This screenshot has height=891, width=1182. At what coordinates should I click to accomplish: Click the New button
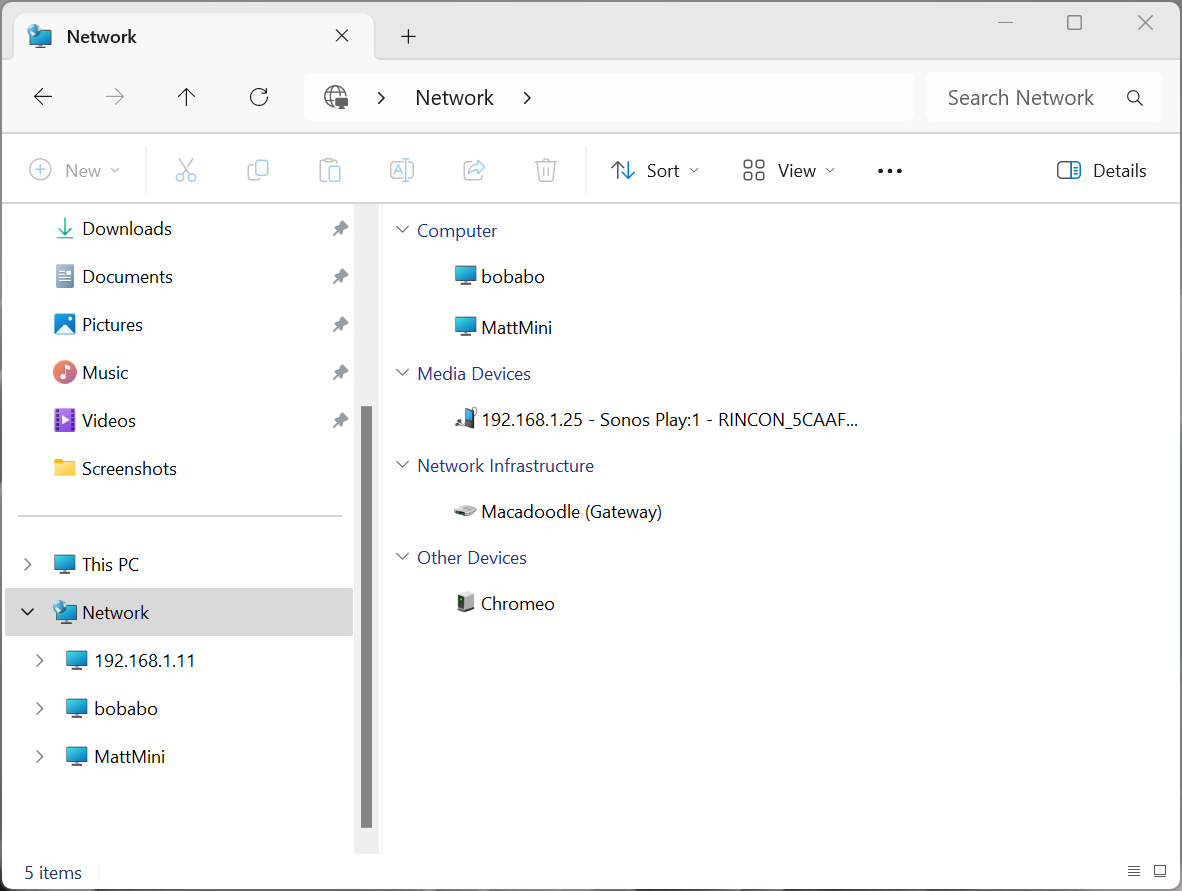[x=74, y=171]
